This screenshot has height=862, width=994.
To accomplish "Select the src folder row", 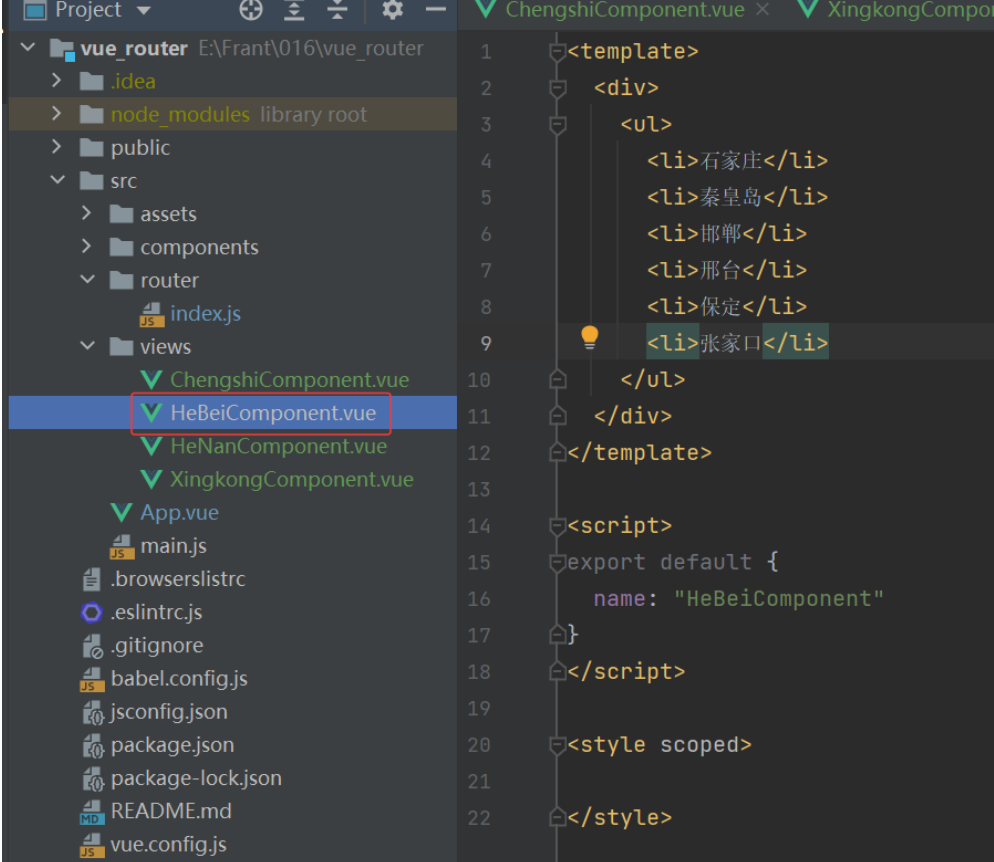I will point(233,181).
